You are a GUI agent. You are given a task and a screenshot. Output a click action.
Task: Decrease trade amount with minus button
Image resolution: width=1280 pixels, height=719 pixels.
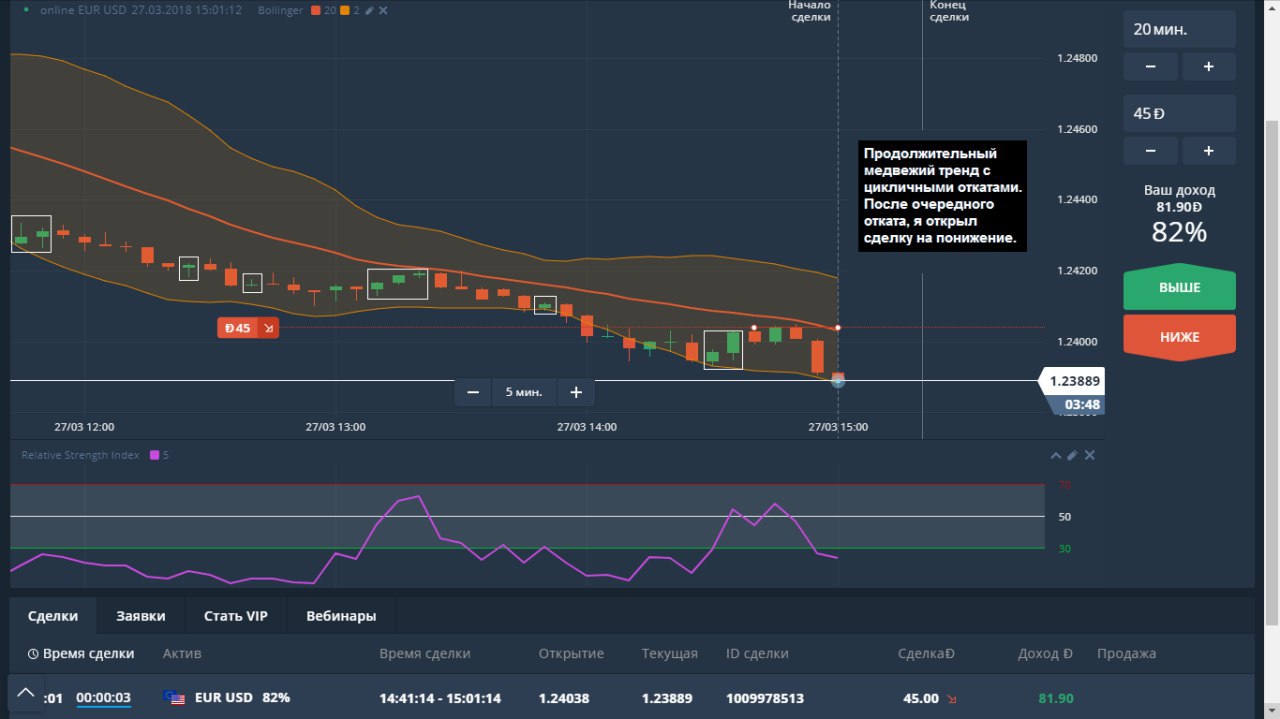point(1150,151)
